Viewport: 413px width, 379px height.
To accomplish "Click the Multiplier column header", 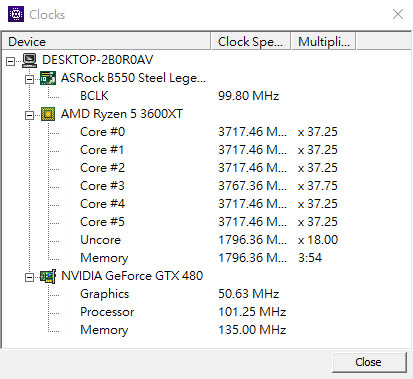I will (324, 42).
